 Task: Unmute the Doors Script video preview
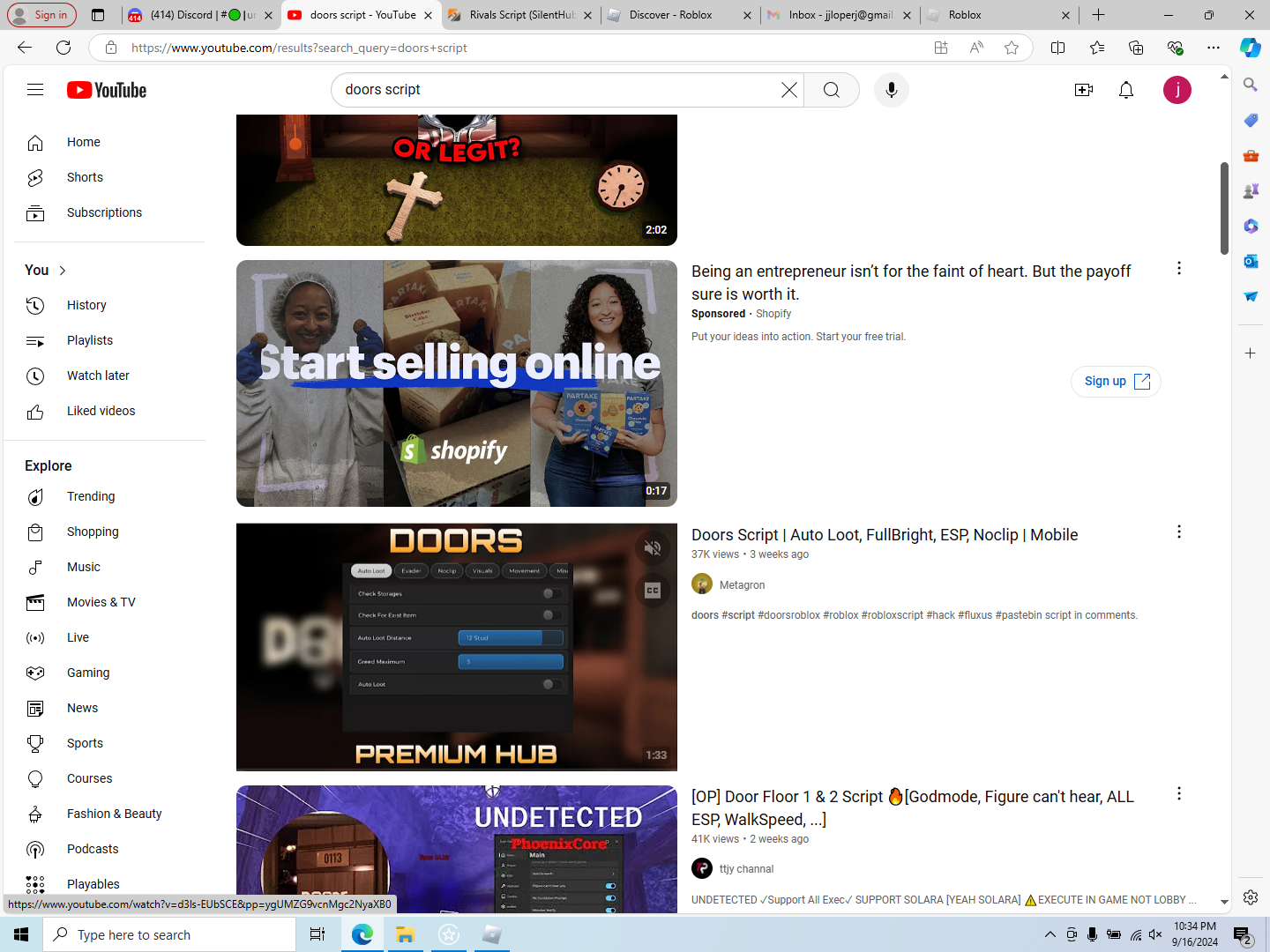click(x=653, y=548)
